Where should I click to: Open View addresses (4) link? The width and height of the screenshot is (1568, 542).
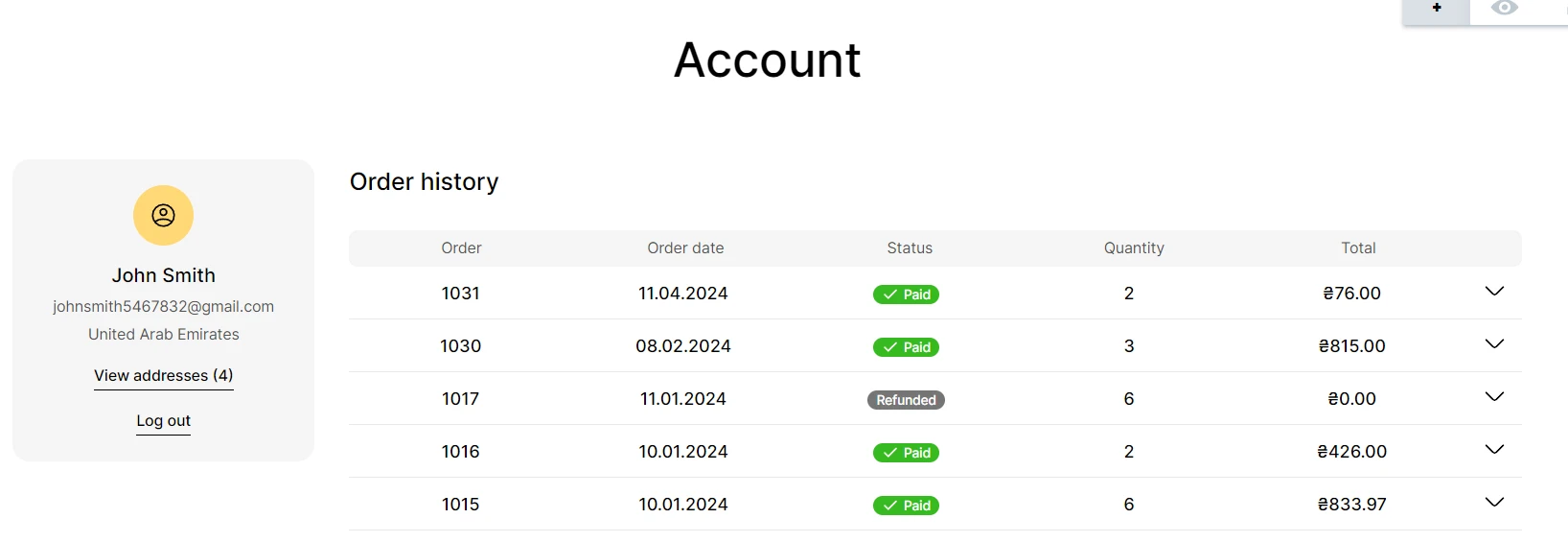(164, 376)
